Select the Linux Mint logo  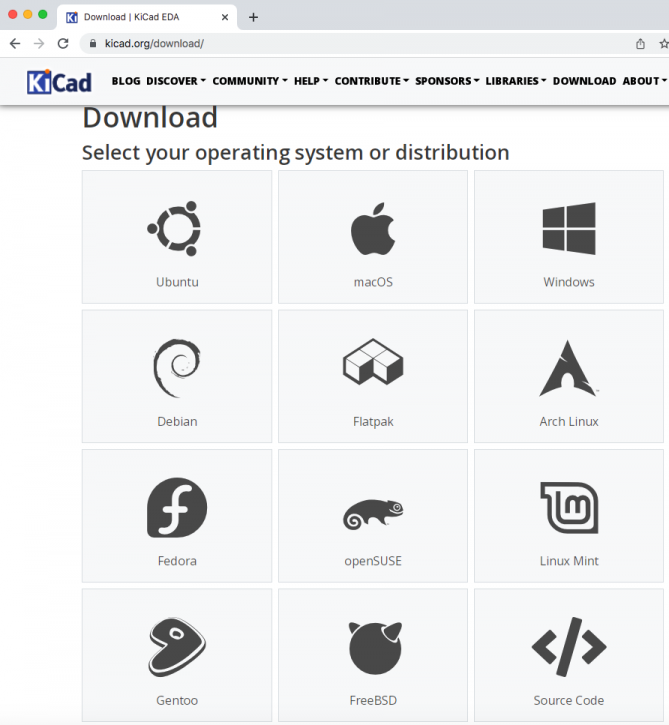click(x=569, y=507)
